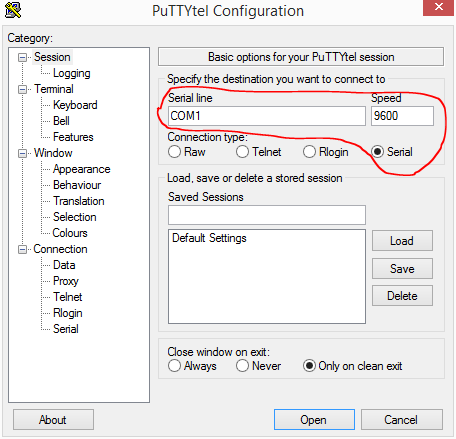
Task: Open the Logging settings category
Action: pyautogui.click(x=72, y=73)
